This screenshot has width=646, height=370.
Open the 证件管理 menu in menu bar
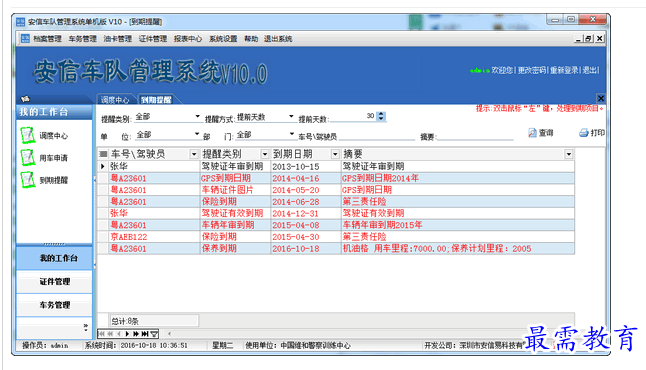click(x=153, y=39)
